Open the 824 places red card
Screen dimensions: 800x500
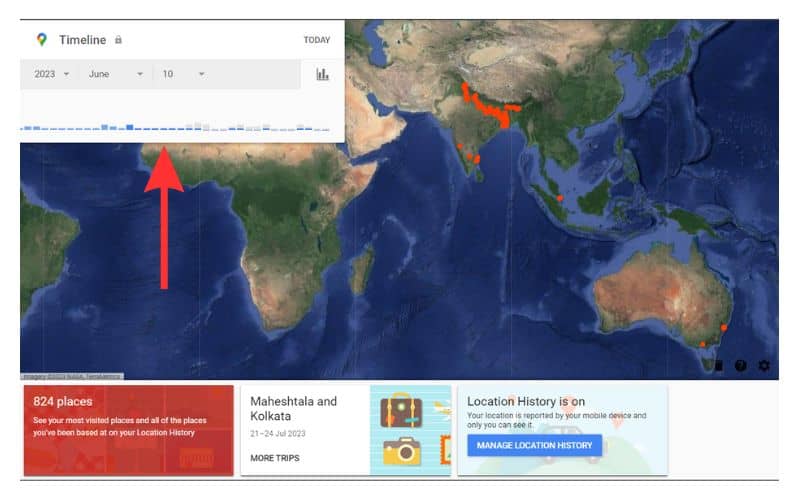coord(128,430)
